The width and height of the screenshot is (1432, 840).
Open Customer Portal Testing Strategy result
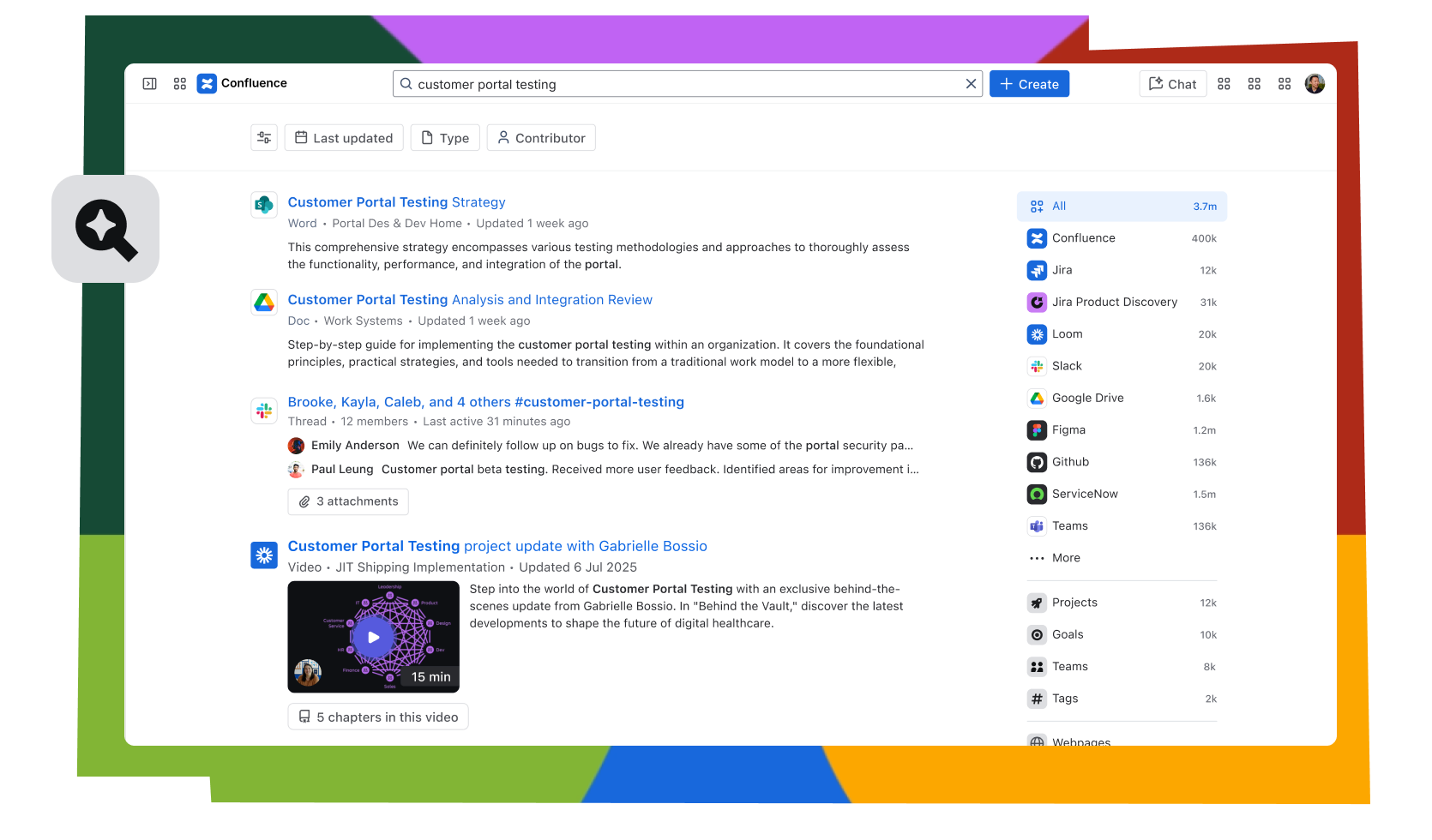(396, 202)
